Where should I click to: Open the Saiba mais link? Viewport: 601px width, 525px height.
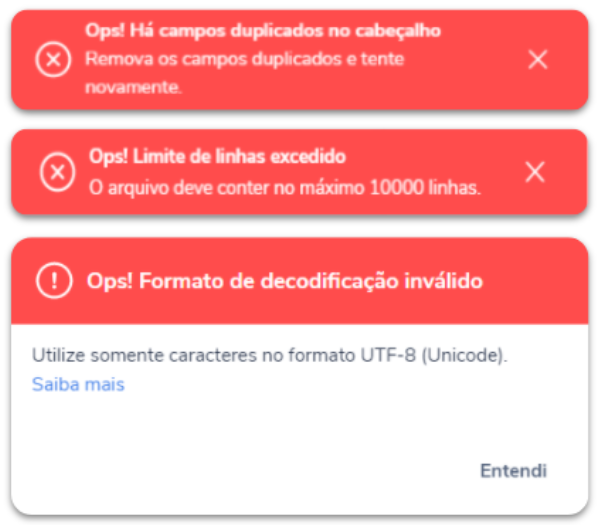(78, 384)
